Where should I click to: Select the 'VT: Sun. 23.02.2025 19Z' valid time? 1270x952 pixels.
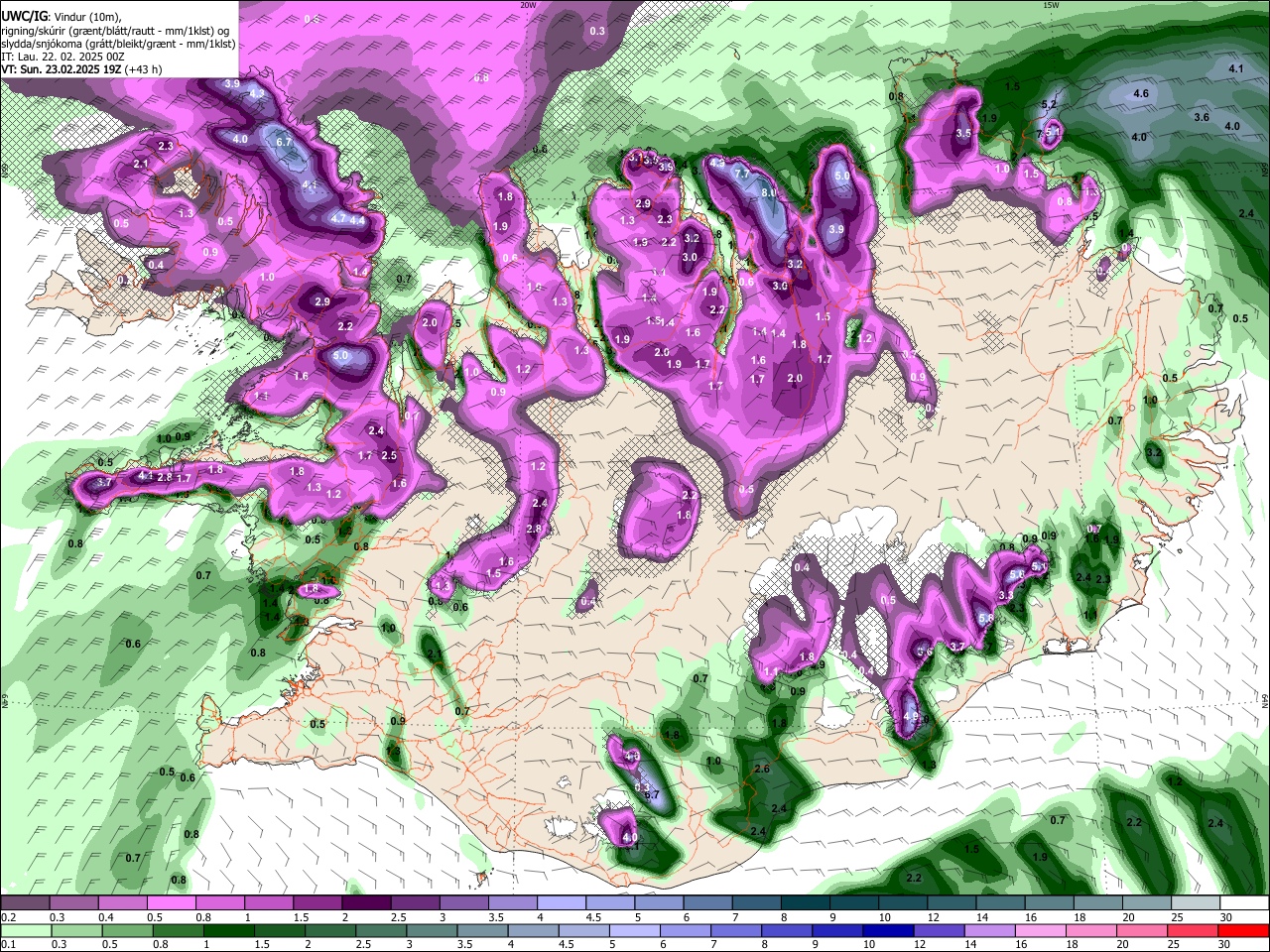61,69
